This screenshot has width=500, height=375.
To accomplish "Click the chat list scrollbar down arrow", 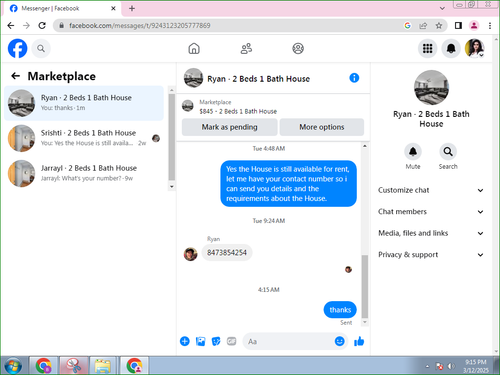I will pos(172,187).
